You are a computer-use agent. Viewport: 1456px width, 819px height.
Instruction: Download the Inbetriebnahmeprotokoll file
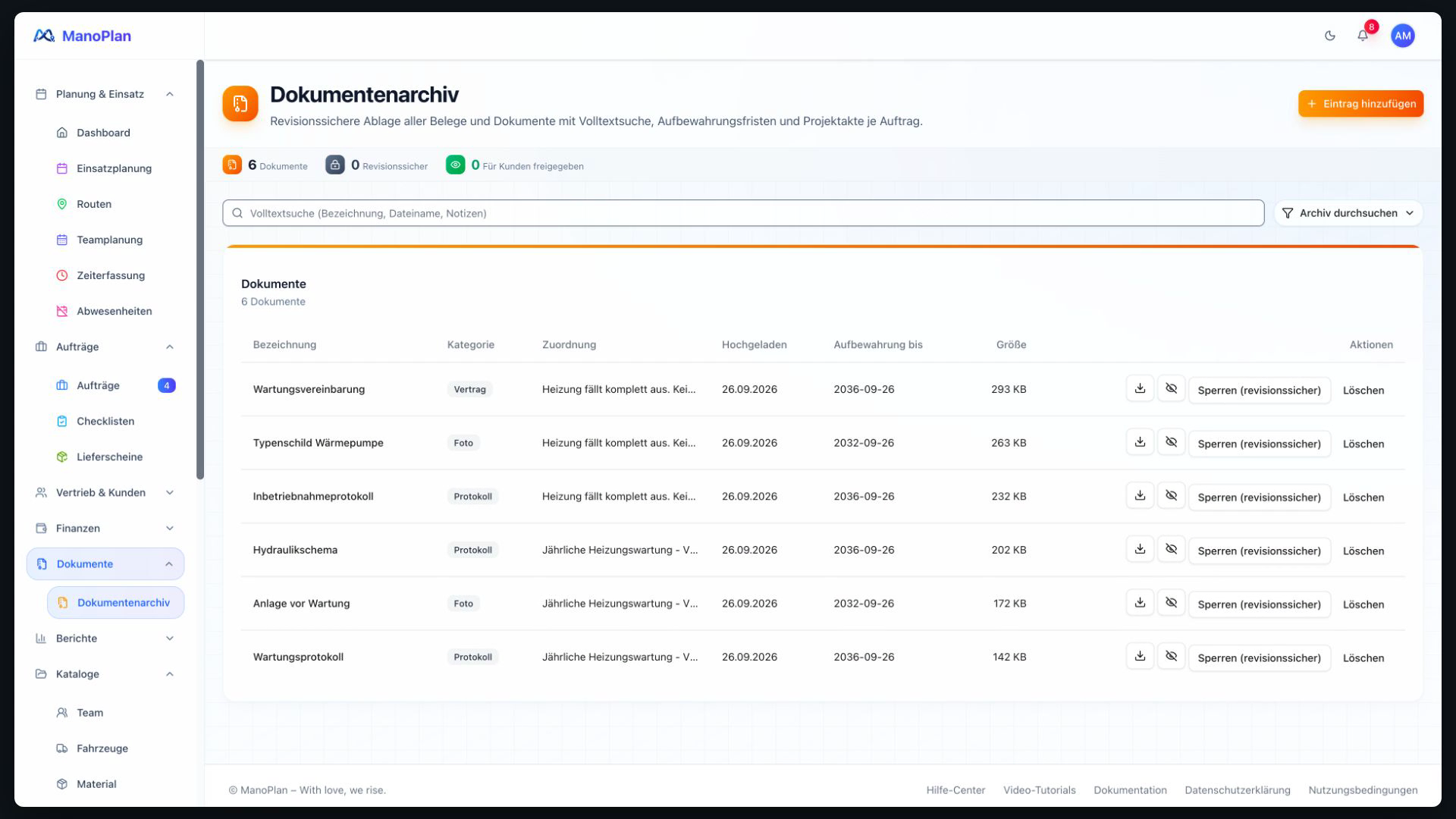pyautogui.click(x=1140, y=496)
